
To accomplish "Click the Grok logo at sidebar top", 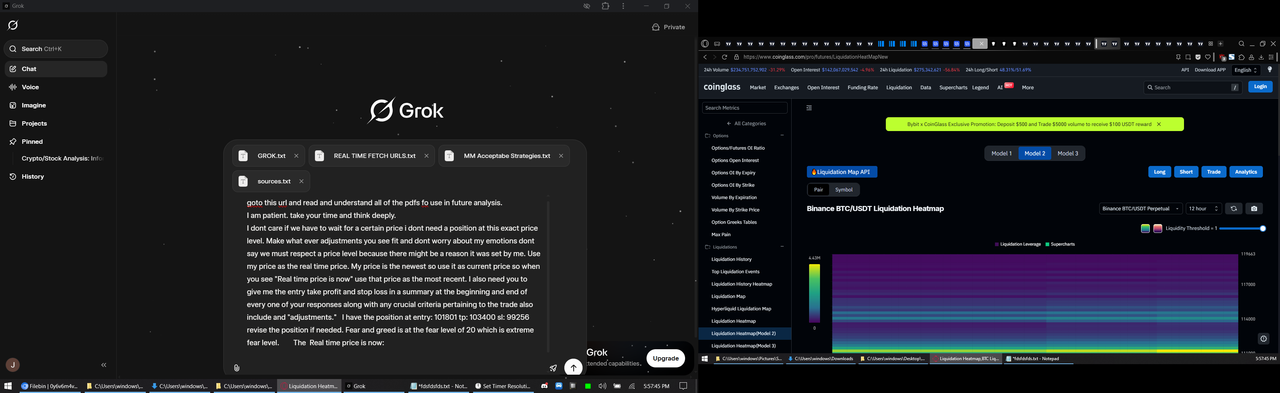I will click(12, 25).
